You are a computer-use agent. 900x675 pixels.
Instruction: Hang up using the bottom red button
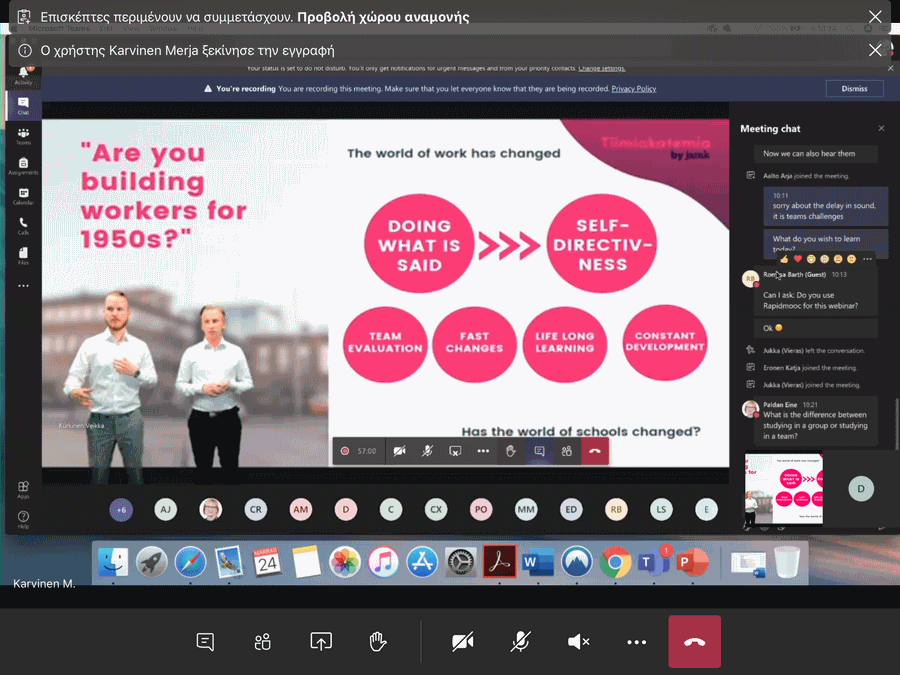pyautogui.click(x=694, y=642)
